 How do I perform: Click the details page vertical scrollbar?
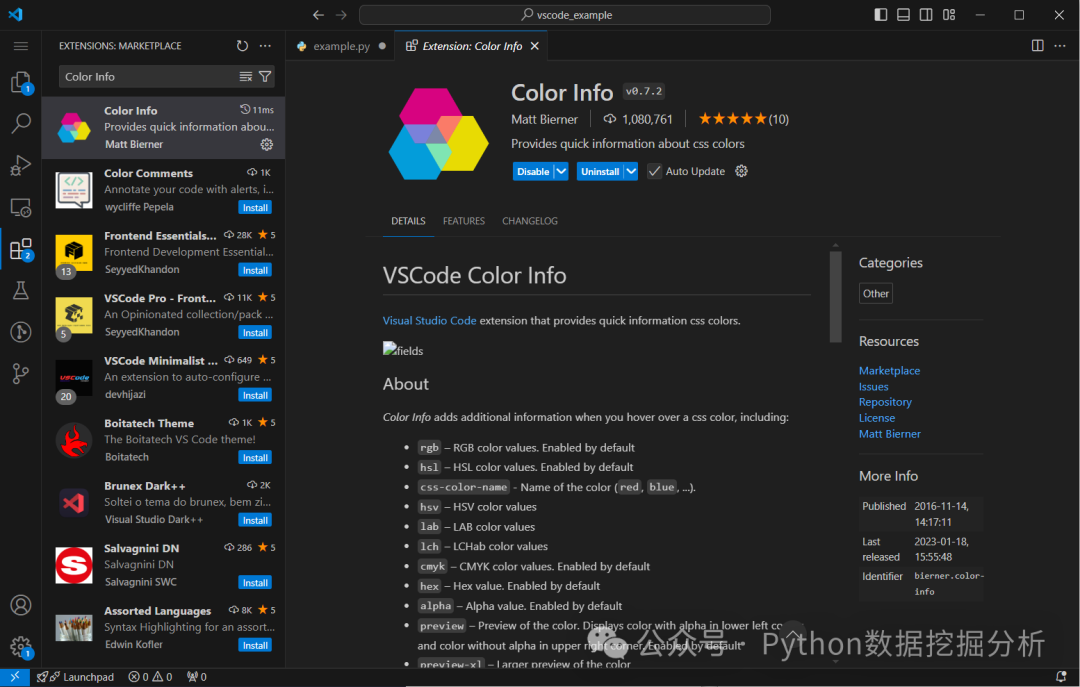[835, 297]
